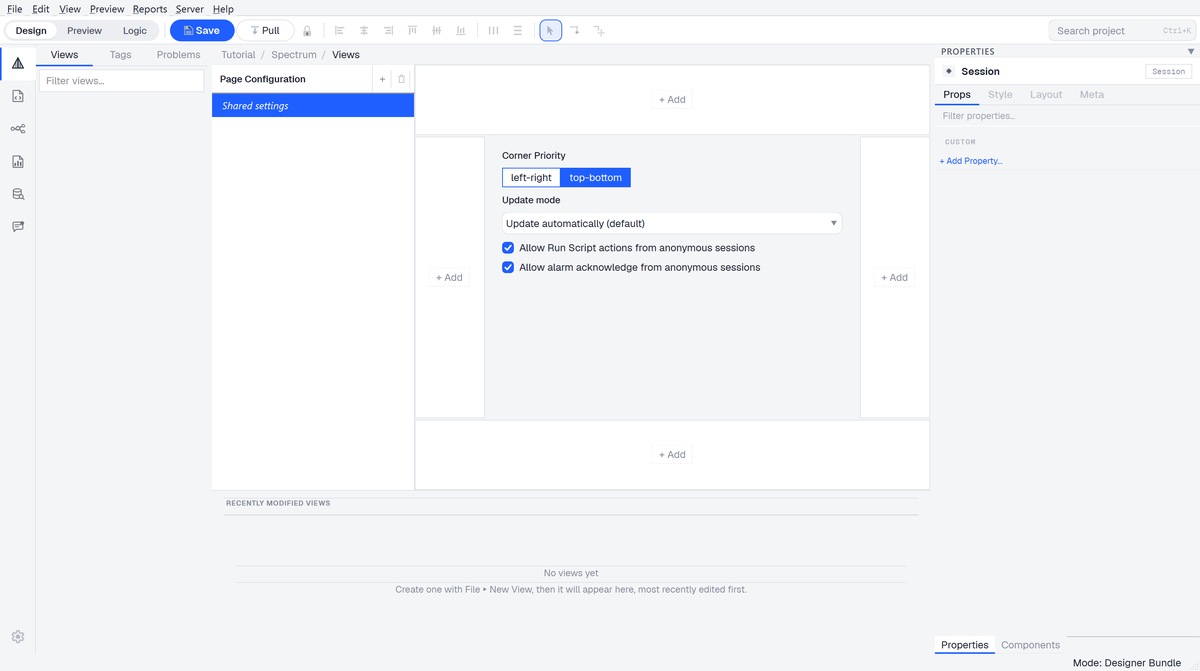Click Add in the right dock region
The width and height of the screenshot is (1200, 671).
[x=894, y=278]
